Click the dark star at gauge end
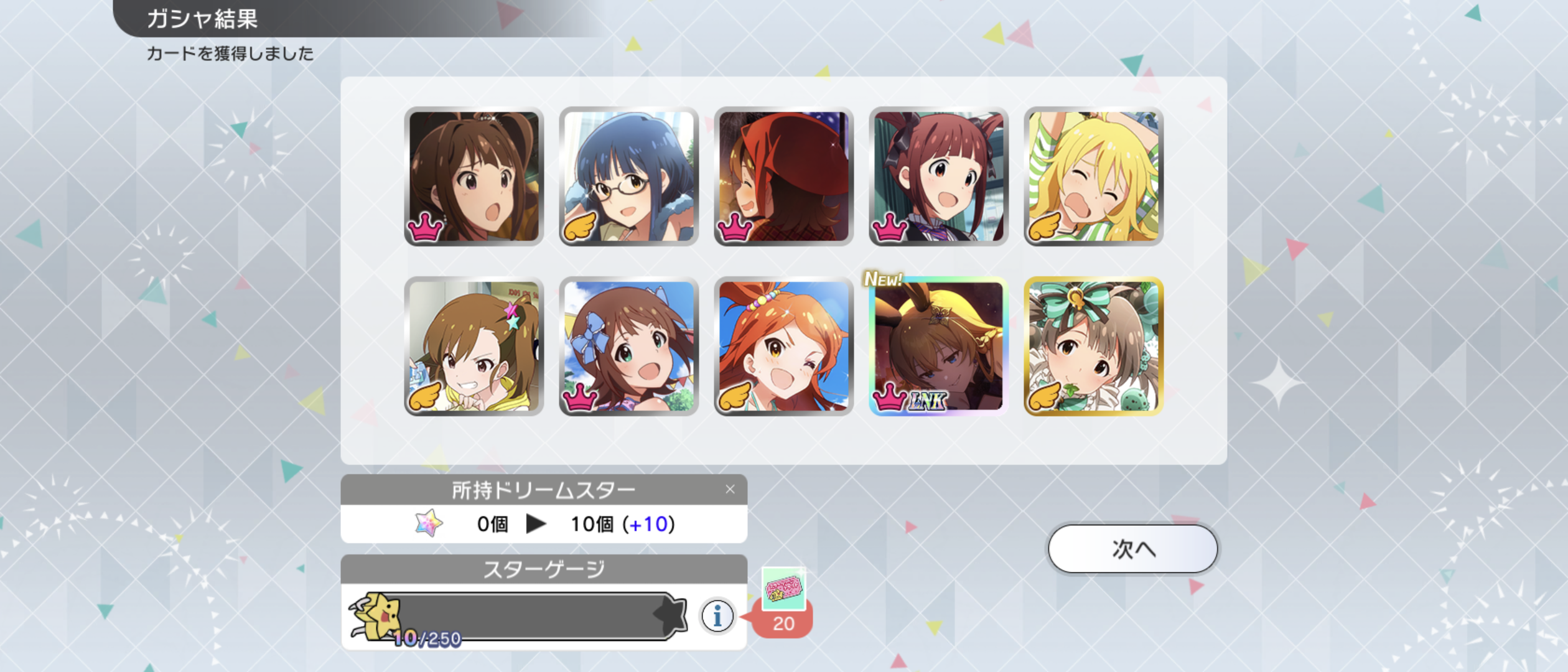1568x672 pixels. [671, 615]
